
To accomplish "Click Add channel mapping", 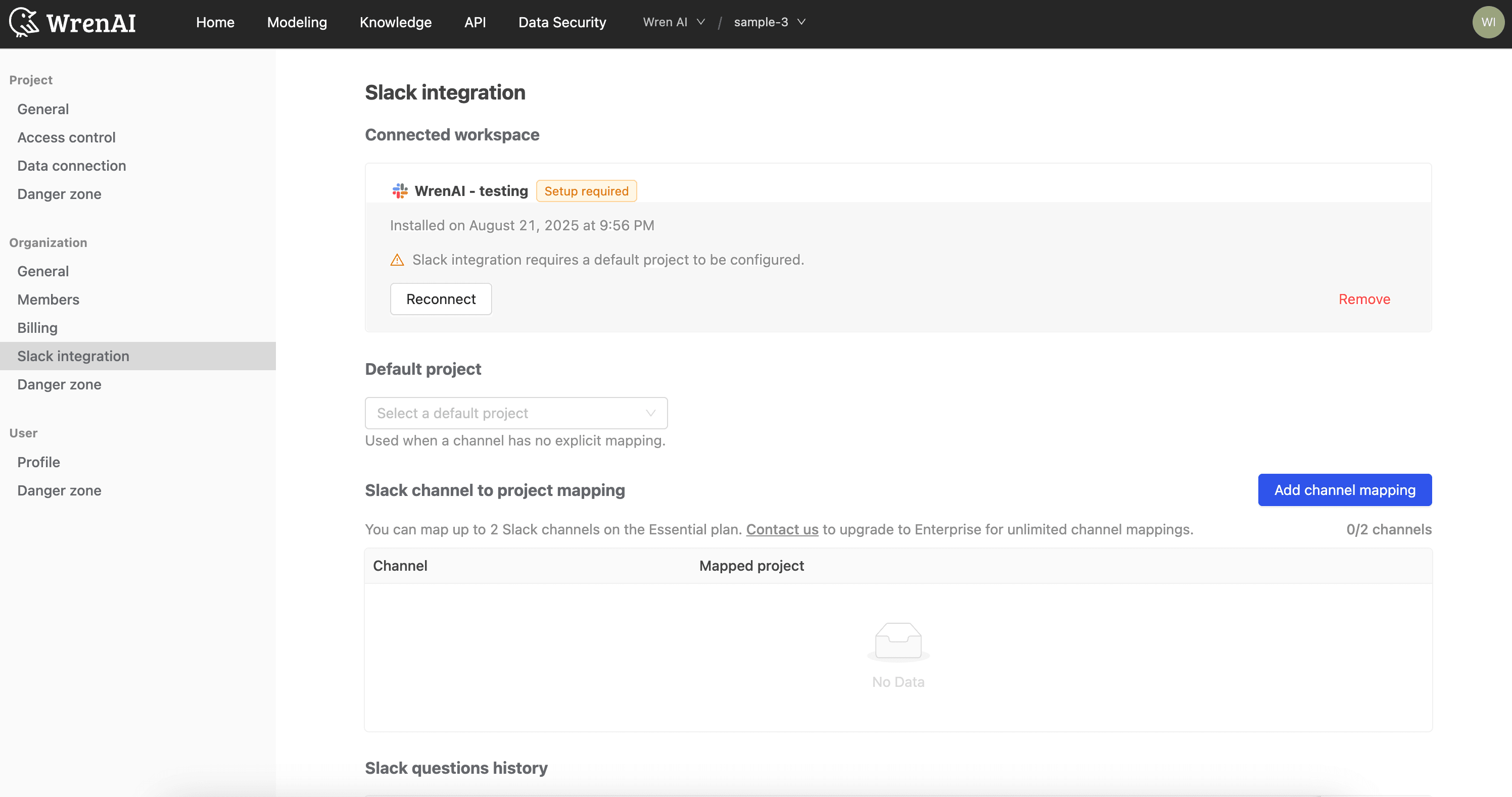I will click(1345, 490).
